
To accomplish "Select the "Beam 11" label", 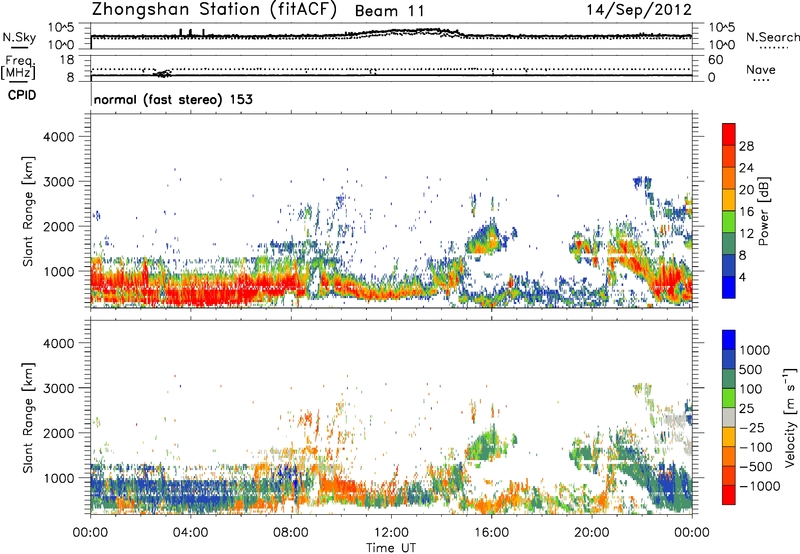I will (389, 11).
